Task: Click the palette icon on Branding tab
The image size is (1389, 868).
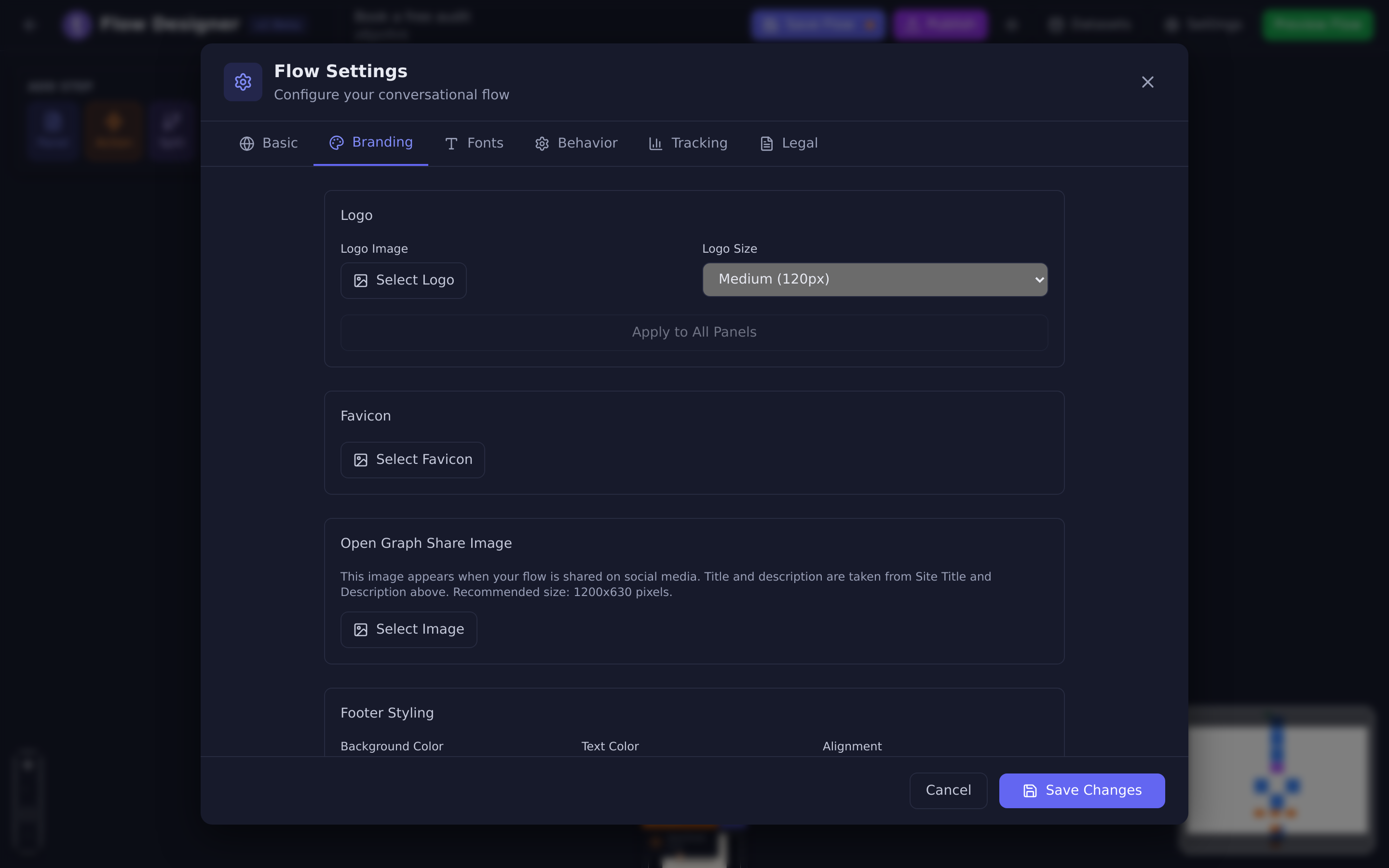Action: (x=336, y=142)
